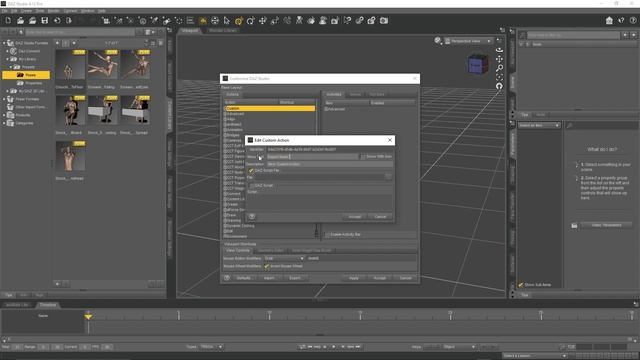Open the mouse button modifiers dropdown
The image size is (640, 360).
click(284, 258)
